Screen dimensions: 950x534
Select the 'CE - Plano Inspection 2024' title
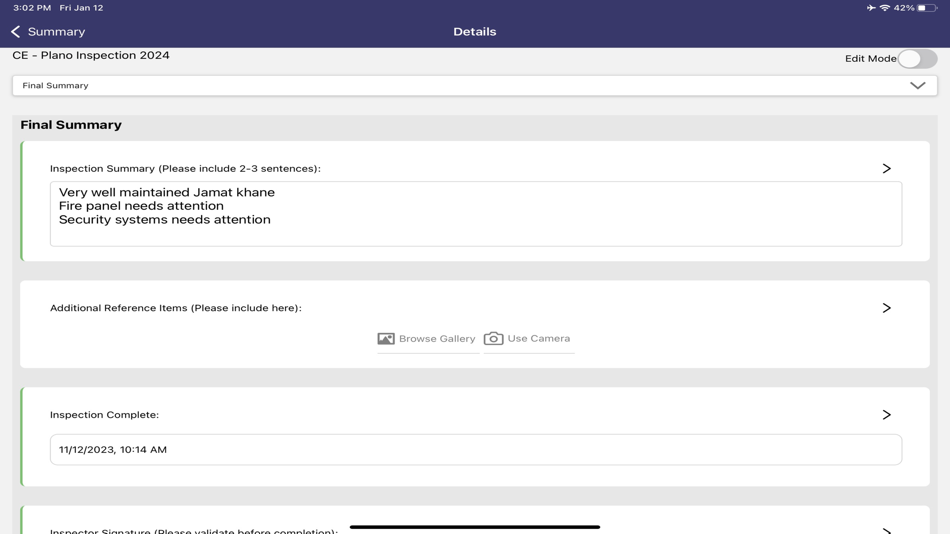(91, 55)
